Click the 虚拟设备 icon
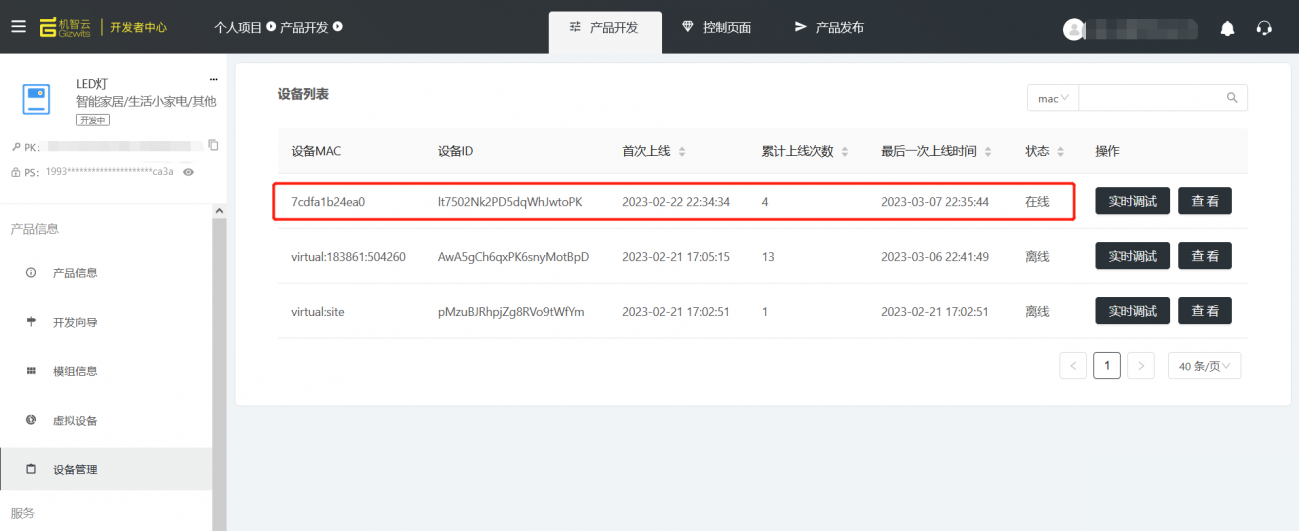Screen dimensions: 1299x531 31,420
